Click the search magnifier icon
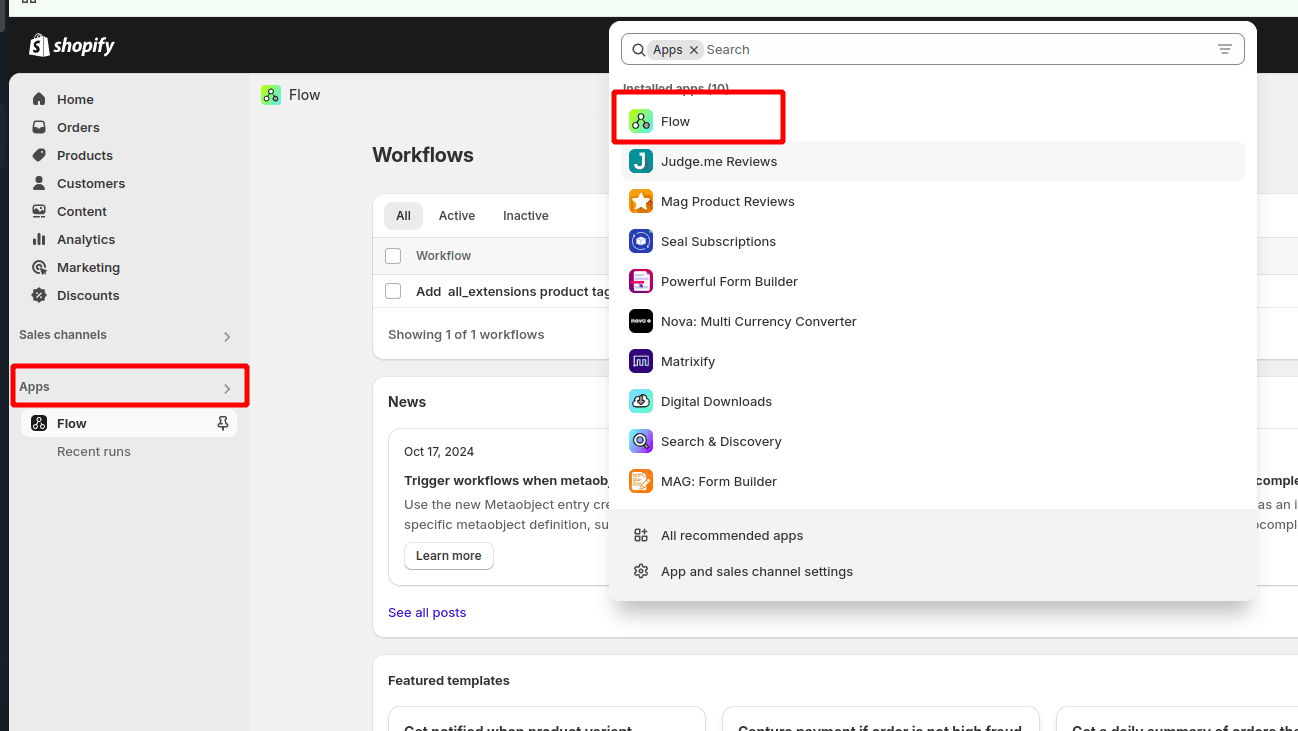The image size is (1298, 731). pos(639,49)
